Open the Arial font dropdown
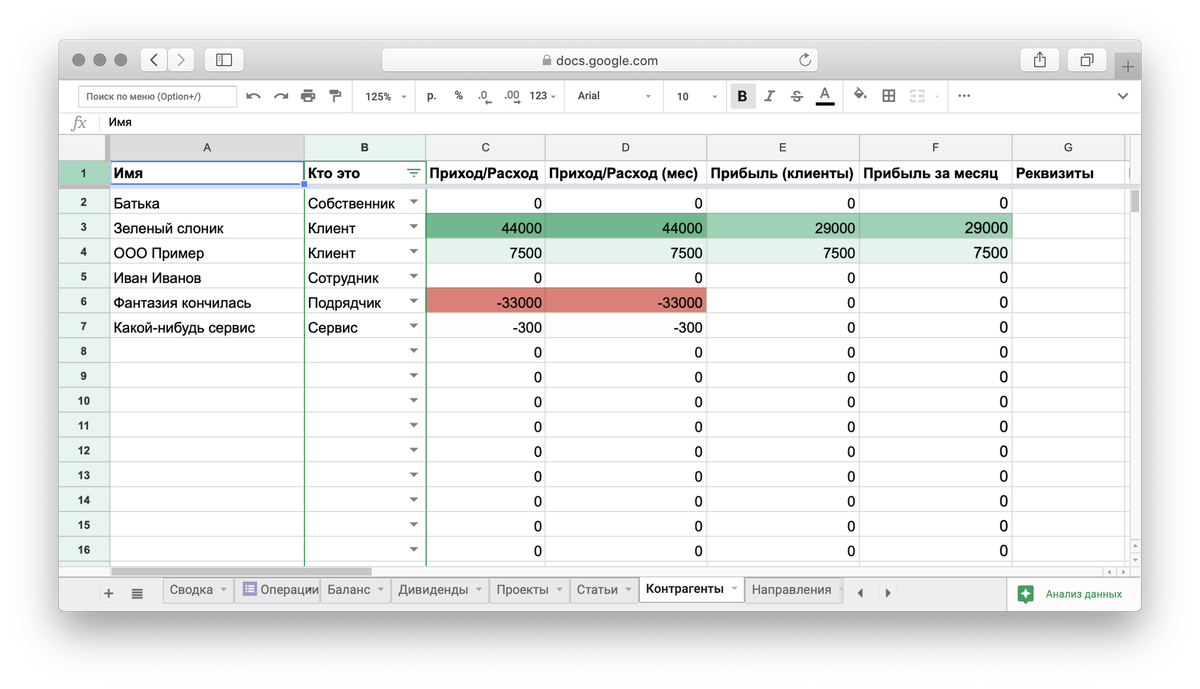 pos(614,96)
